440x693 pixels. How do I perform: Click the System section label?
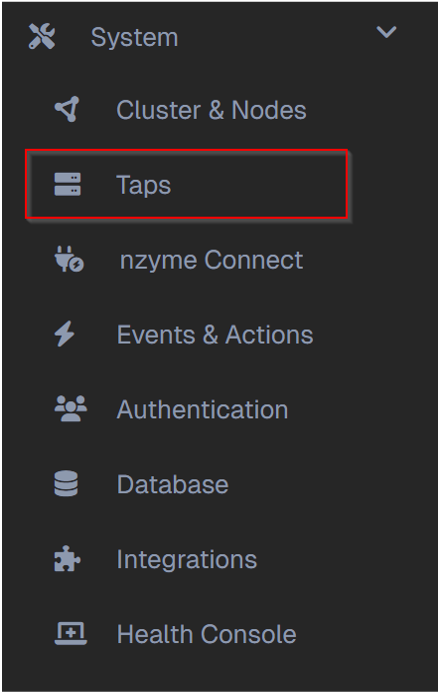pyautogui.click(x=135, y=38)
